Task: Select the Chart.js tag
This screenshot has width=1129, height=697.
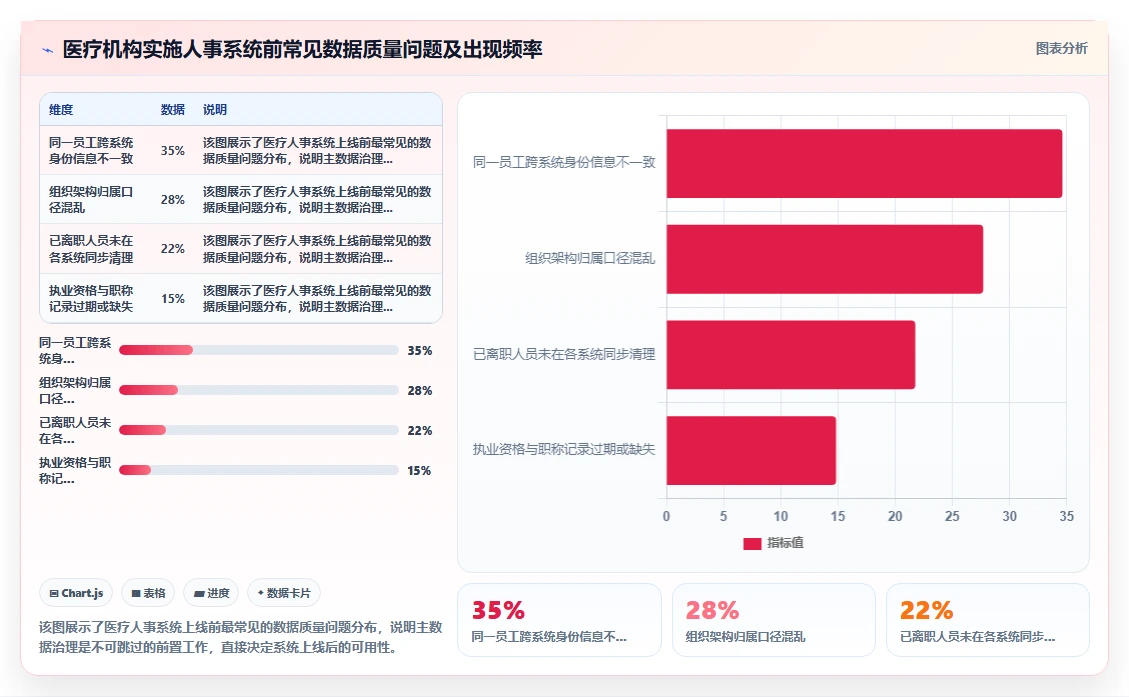Action: pos(76,593)
